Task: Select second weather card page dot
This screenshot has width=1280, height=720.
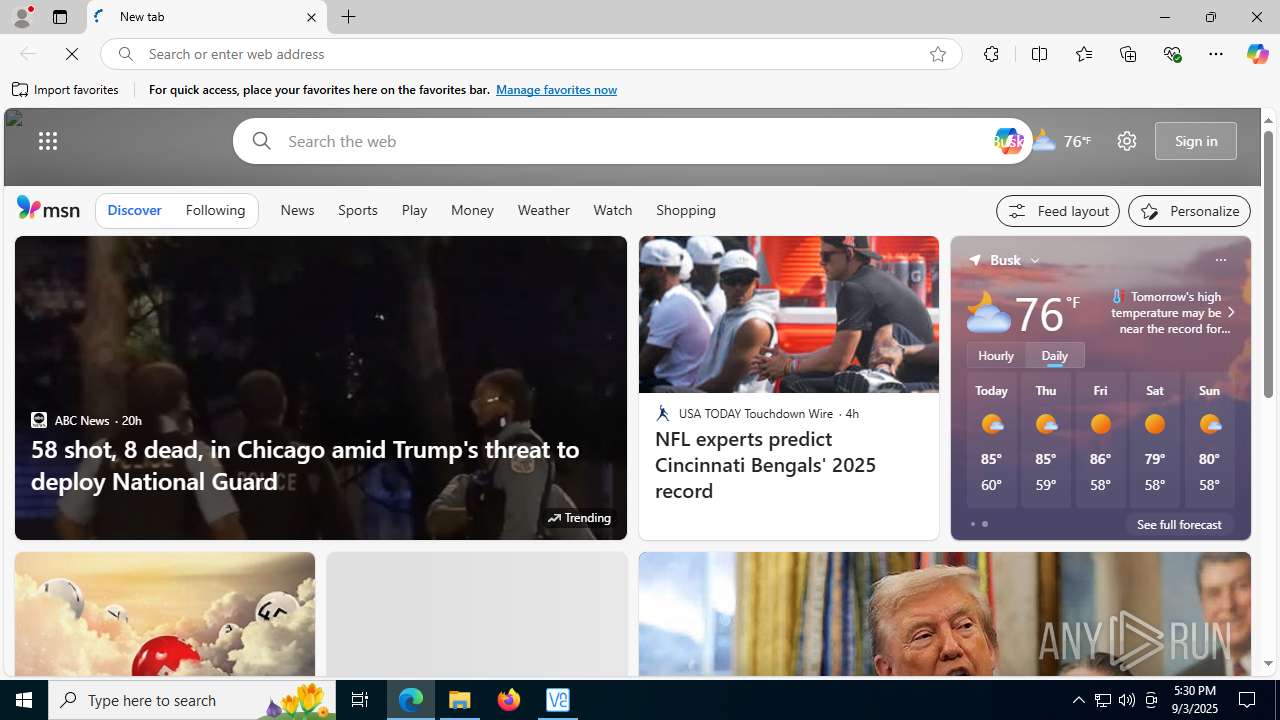Action: (985, 524)
